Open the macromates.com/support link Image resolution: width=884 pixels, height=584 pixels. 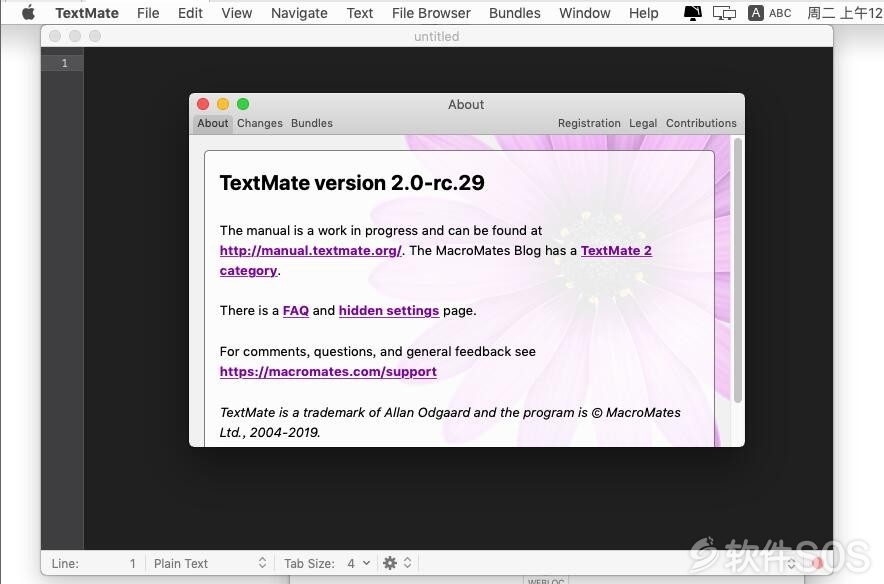tap(328, 371)
